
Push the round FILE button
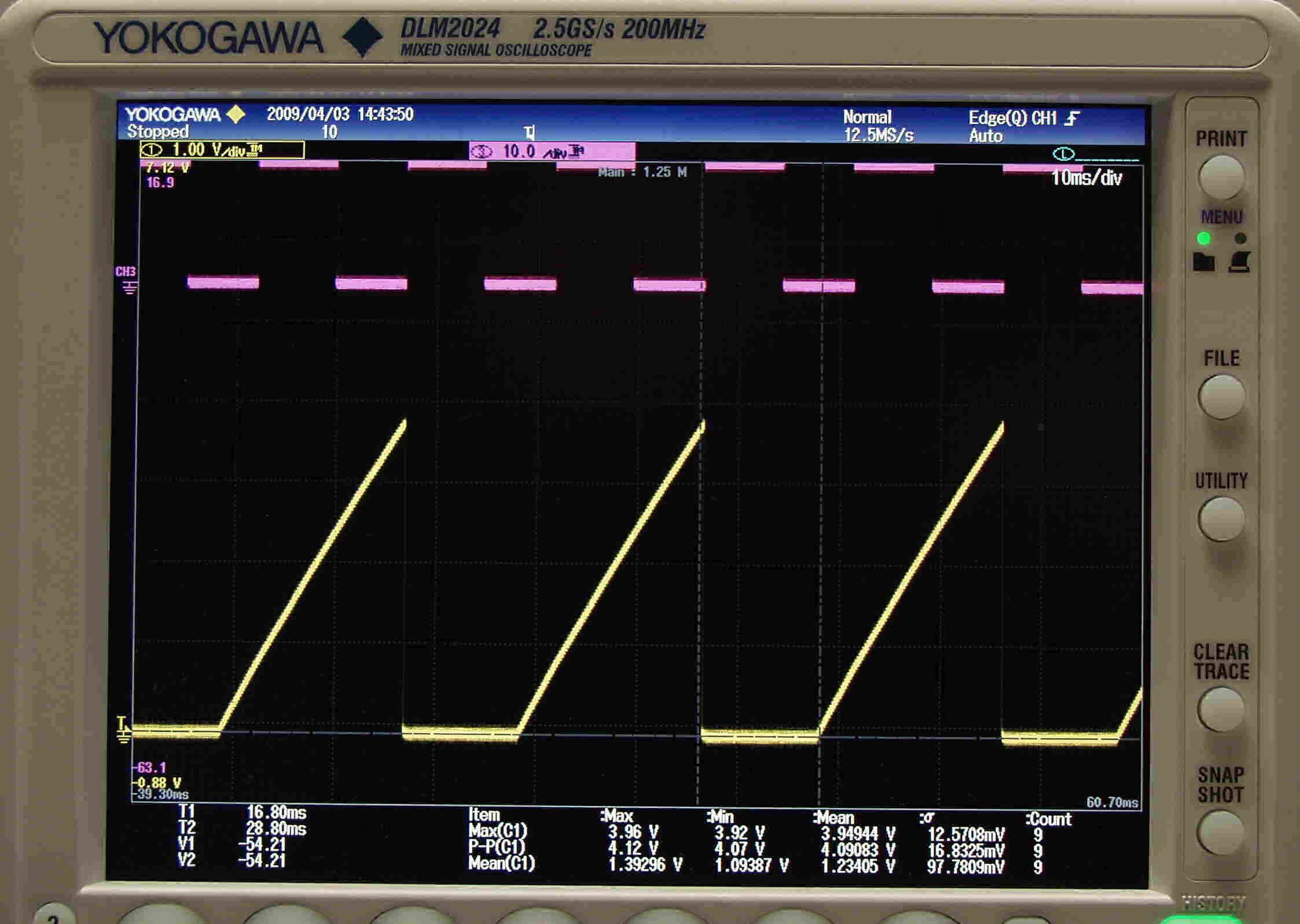1221,397
